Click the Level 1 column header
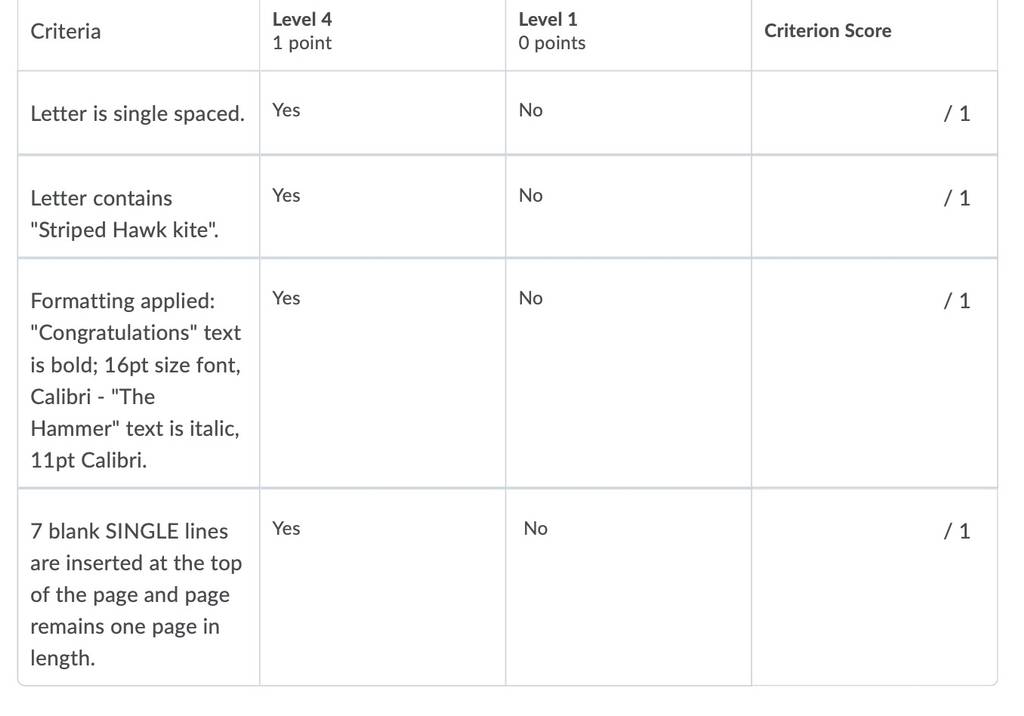The image size is (1024, 716). (552, 31)
